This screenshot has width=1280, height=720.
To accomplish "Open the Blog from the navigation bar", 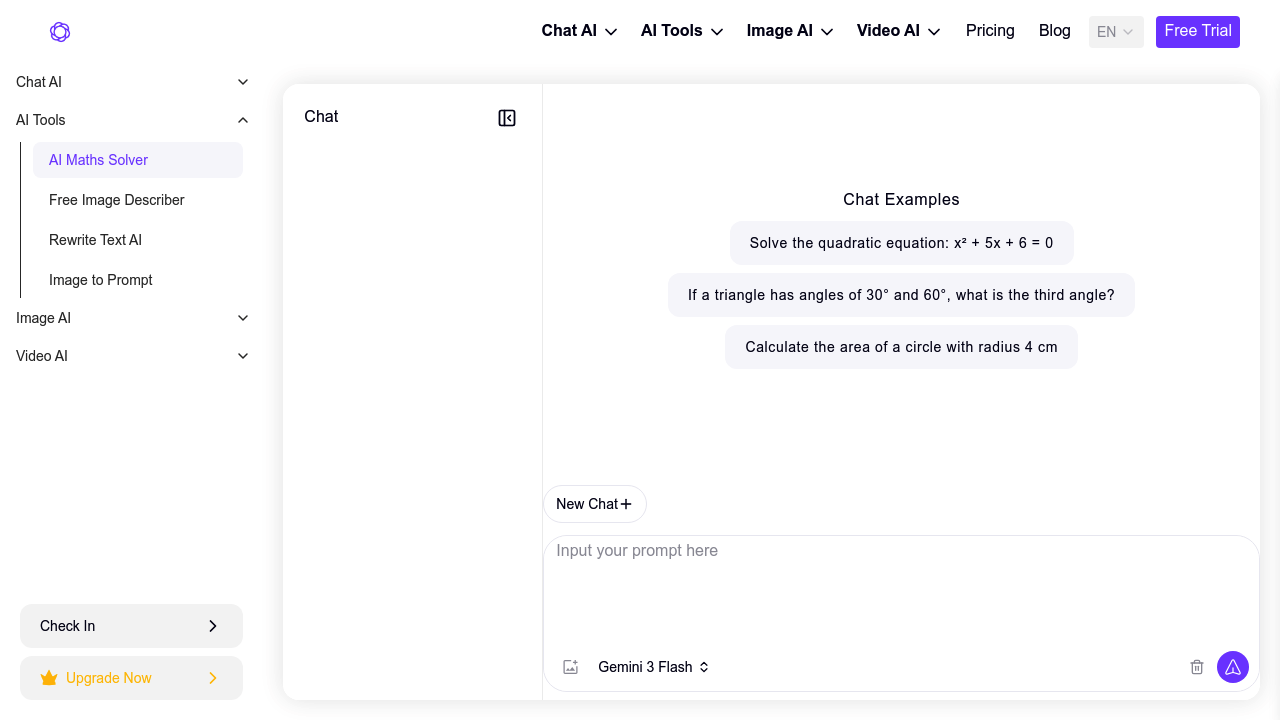I will pyautogui.click(x=1054, y=31).
